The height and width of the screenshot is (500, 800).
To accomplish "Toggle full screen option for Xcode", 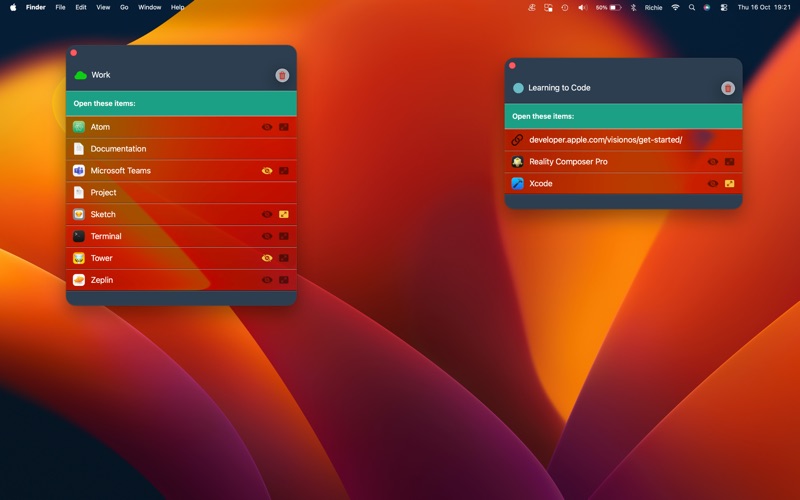I will 730,184.
